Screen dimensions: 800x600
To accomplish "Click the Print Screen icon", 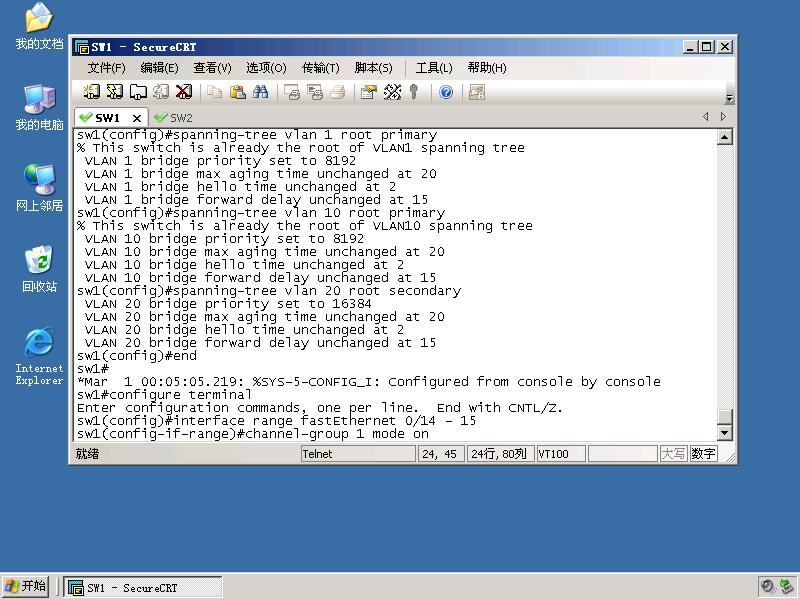I will coord(292,92).
